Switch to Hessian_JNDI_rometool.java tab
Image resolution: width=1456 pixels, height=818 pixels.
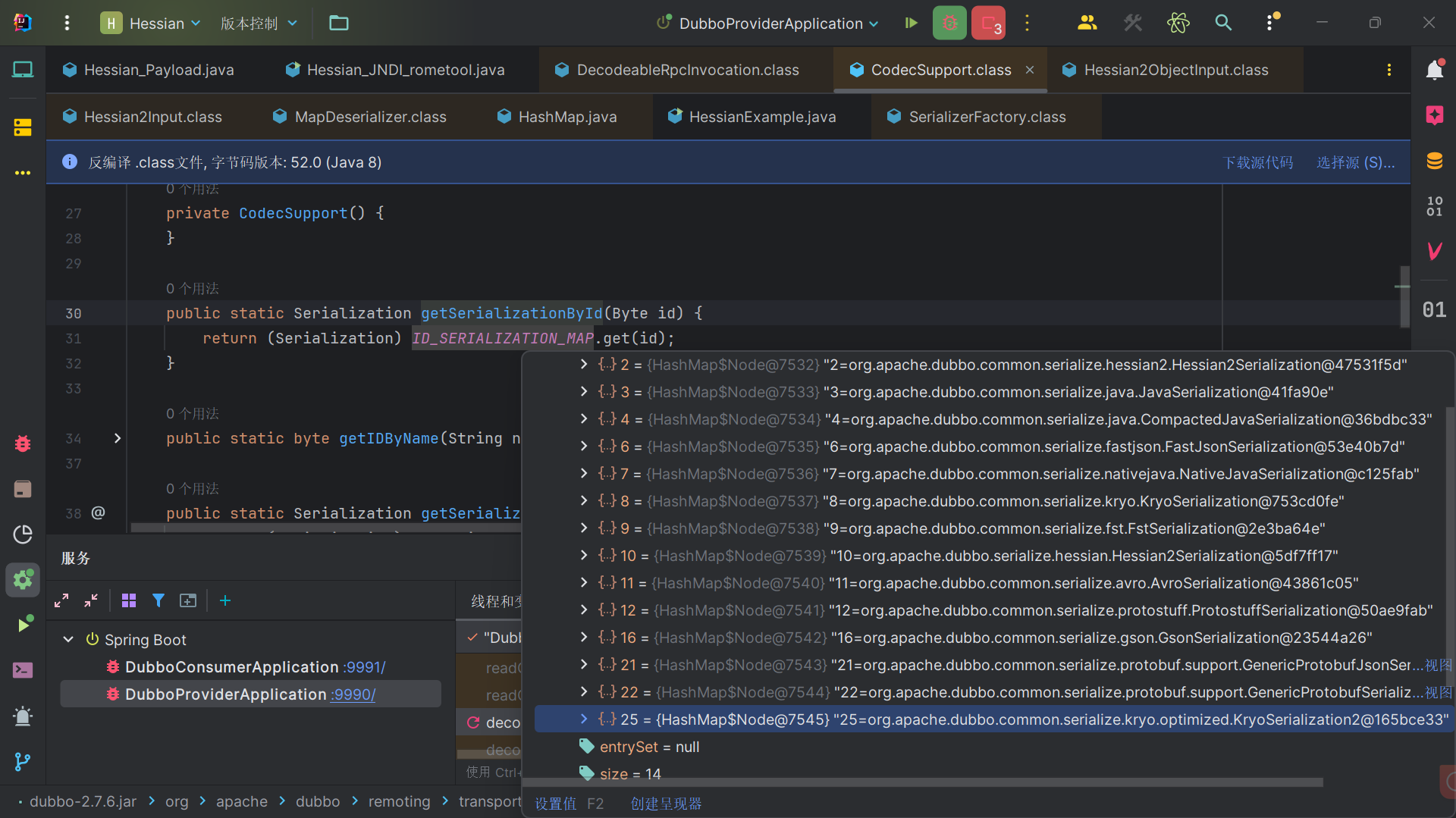point(395,70)
